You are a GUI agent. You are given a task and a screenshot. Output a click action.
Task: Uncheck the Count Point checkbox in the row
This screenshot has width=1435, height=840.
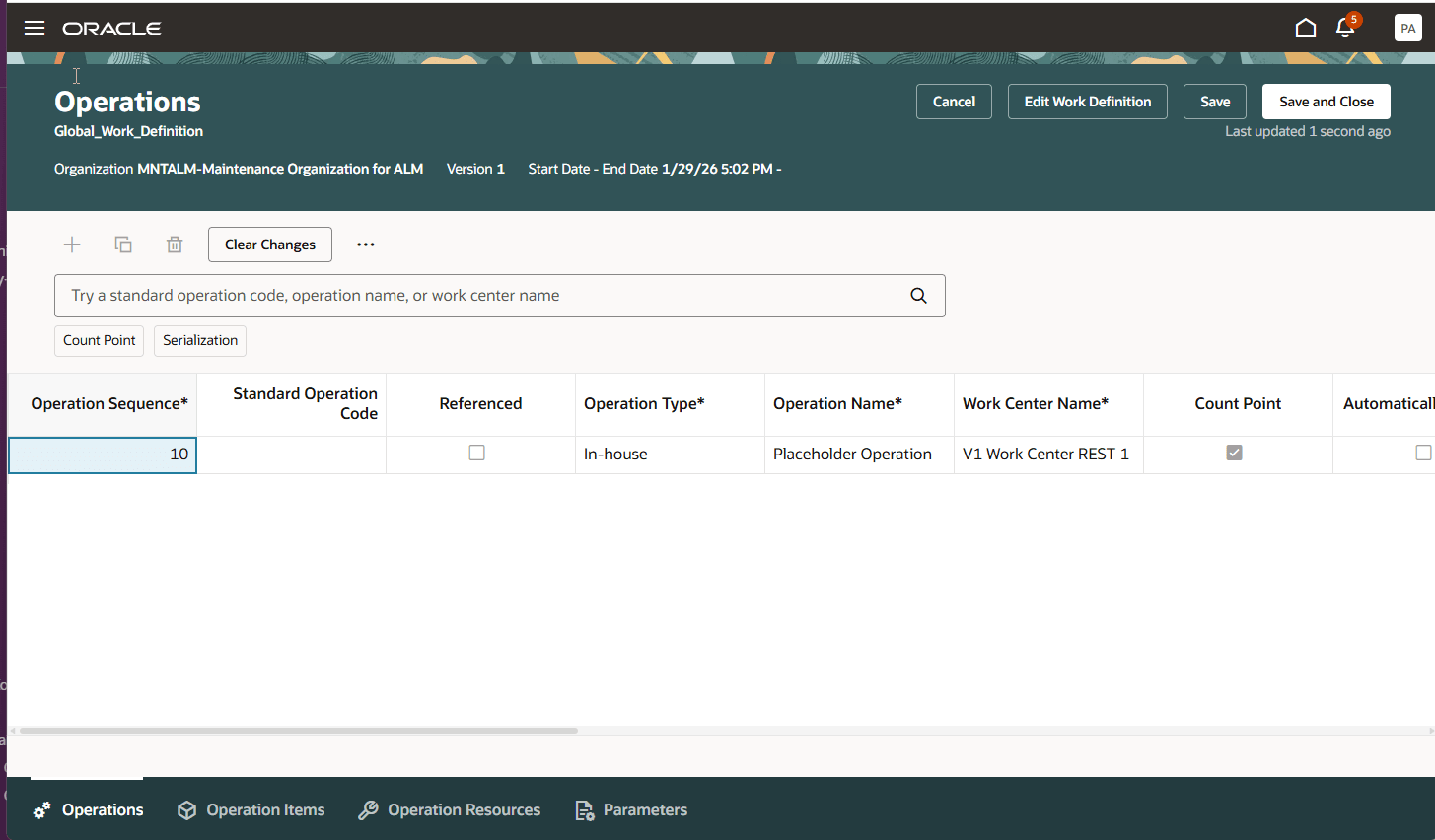point(1235,452)
